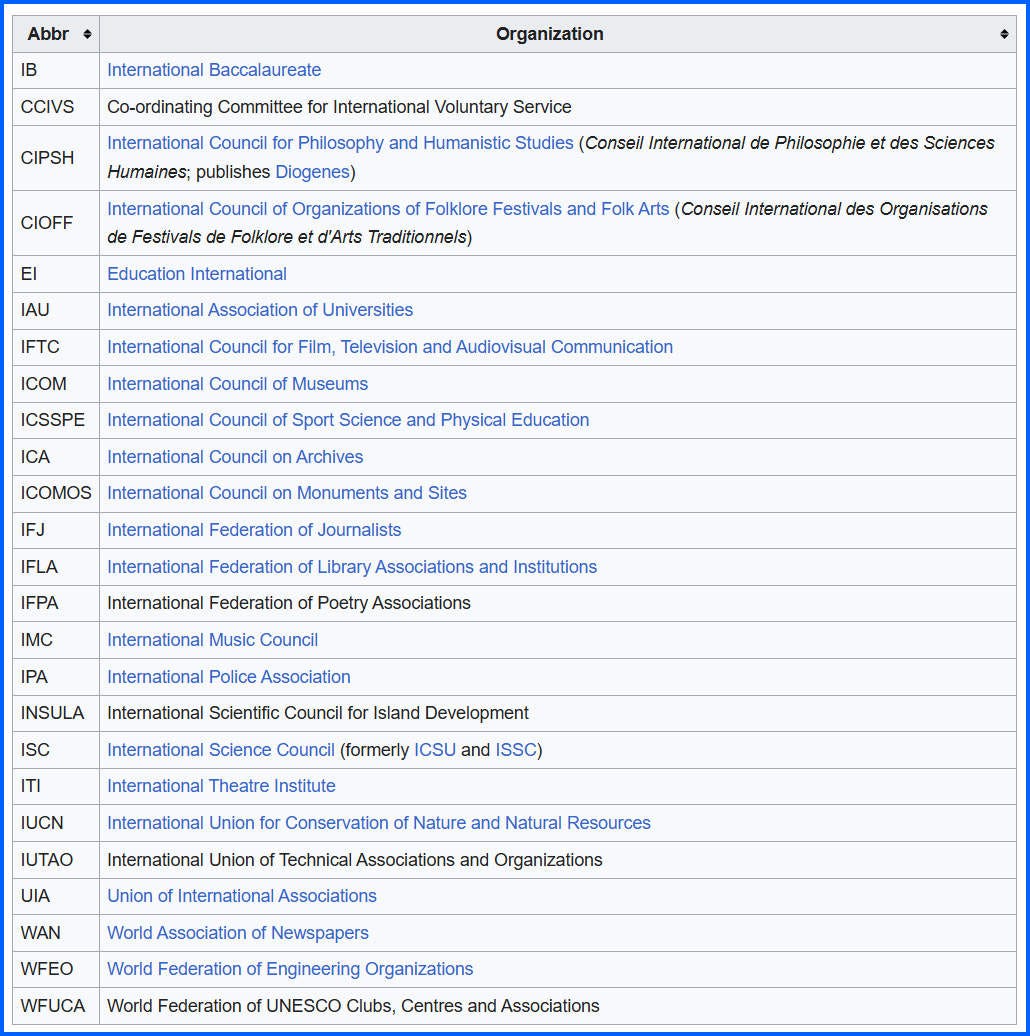Image resolution: width=1030 pixels, height=1036 pixels.
Task: Select International Federation of Poetry Associations text
Action: tap(289, 603)
